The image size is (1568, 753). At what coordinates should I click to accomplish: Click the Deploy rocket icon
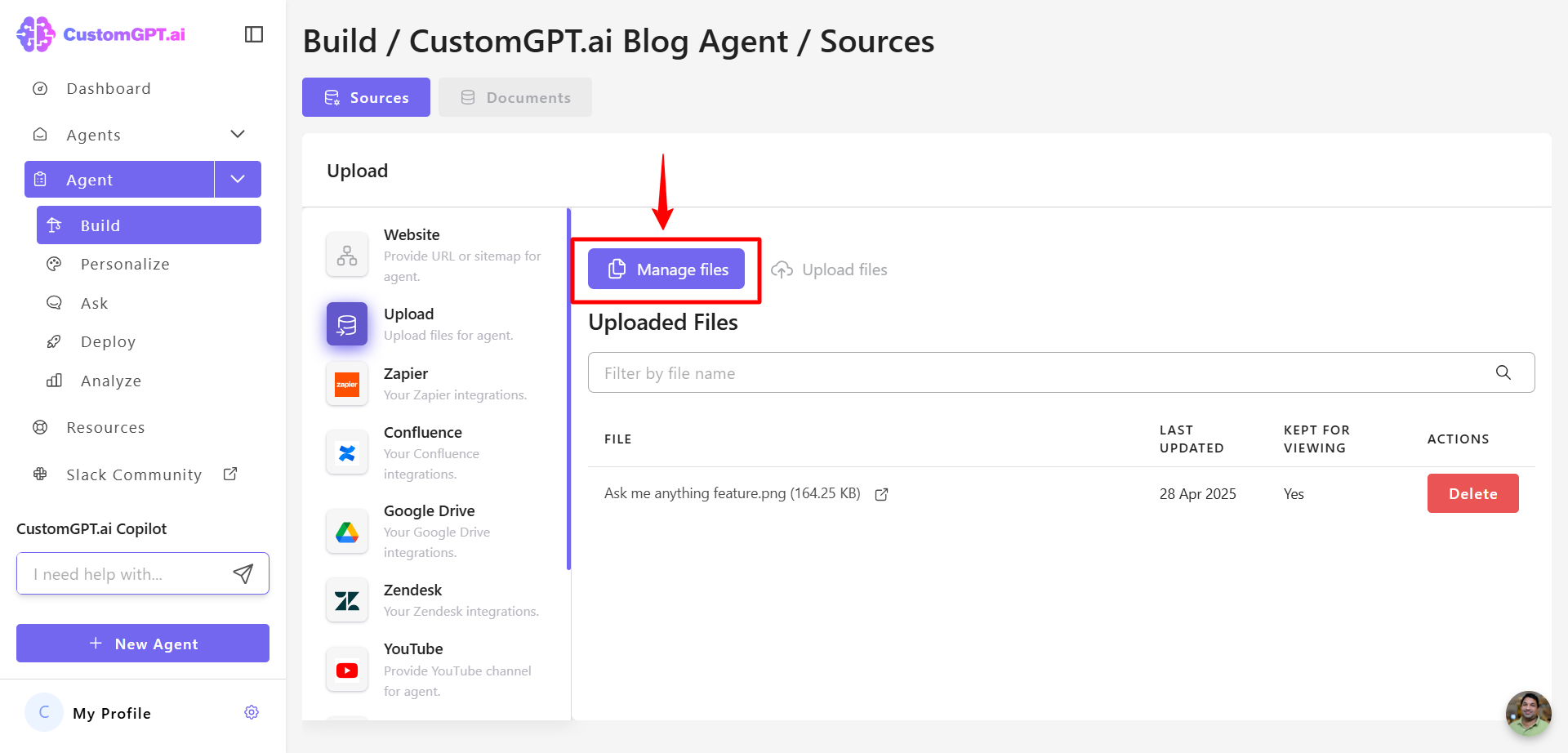click(54, 341)
